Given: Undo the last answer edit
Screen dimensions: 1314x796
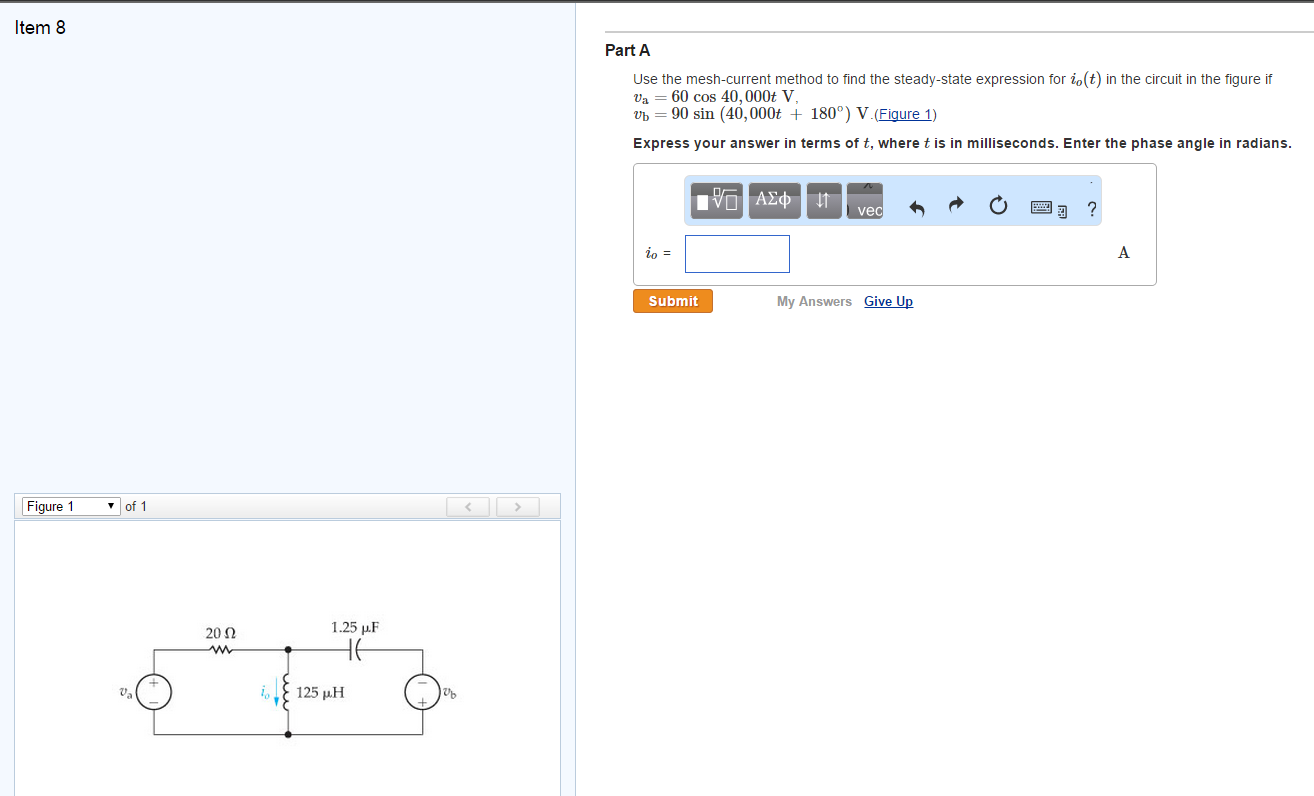Looking at the screenshot, I should click(x=916, y=208).
